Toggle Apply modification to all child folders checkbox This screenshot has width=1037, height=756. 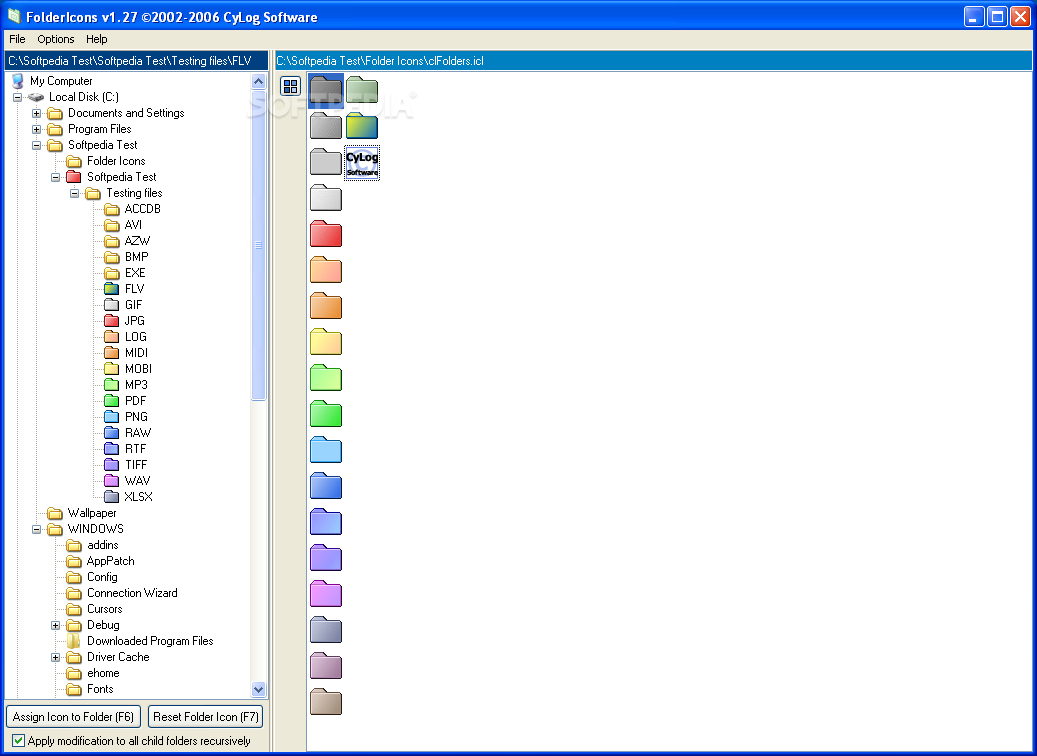pyautogui.click(x=19, y=741)
